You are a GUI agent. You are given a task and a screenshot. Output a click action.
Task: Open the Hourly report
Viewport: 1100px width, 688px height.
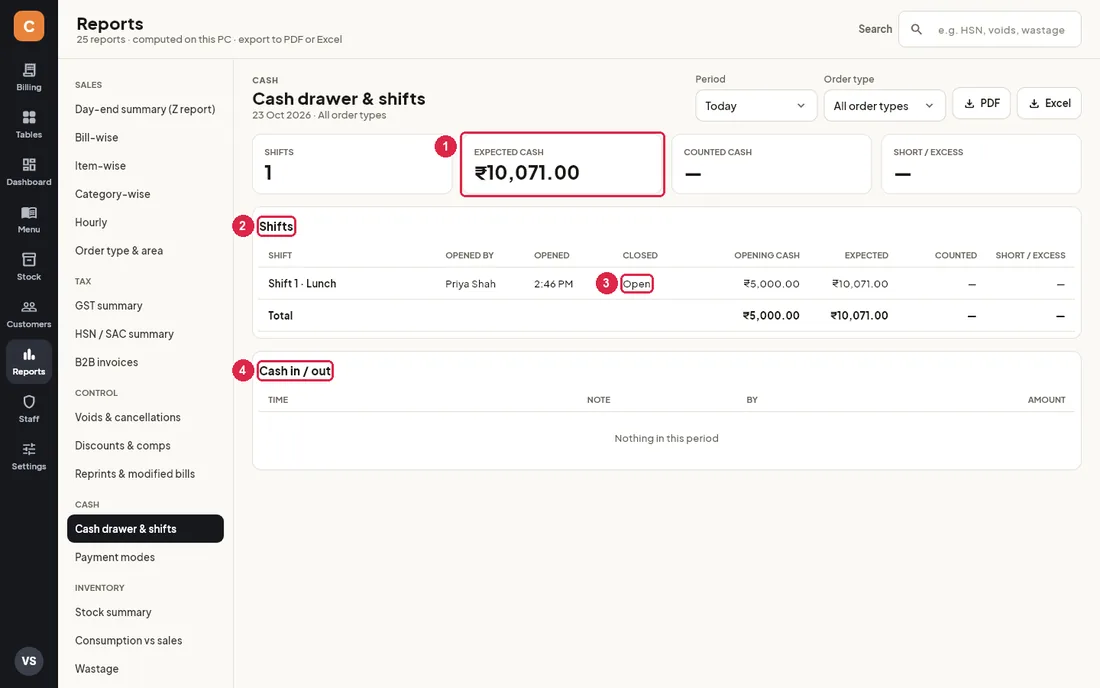(x=145, y=222)
